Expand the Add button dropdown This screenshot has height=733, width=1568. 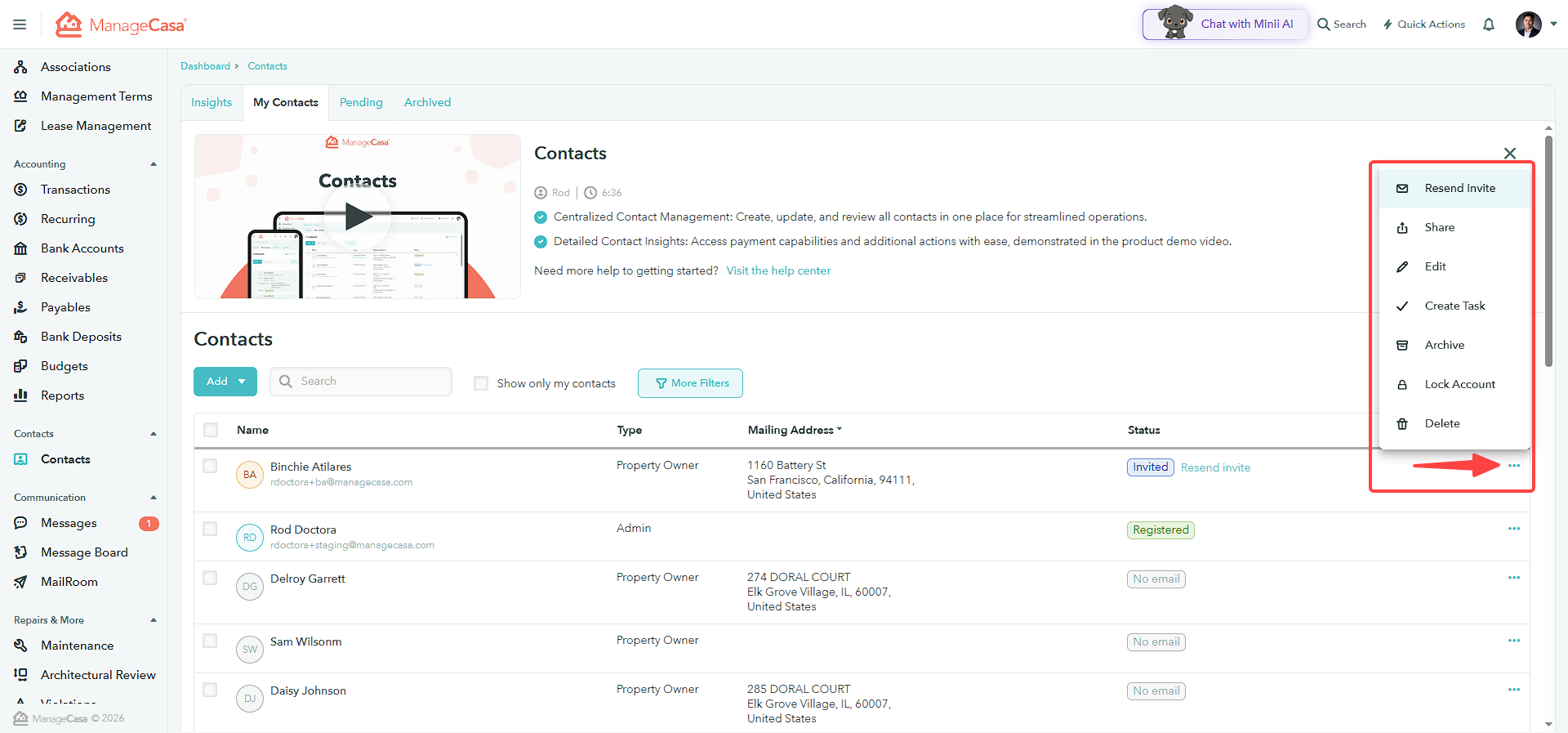coord(242,382)
